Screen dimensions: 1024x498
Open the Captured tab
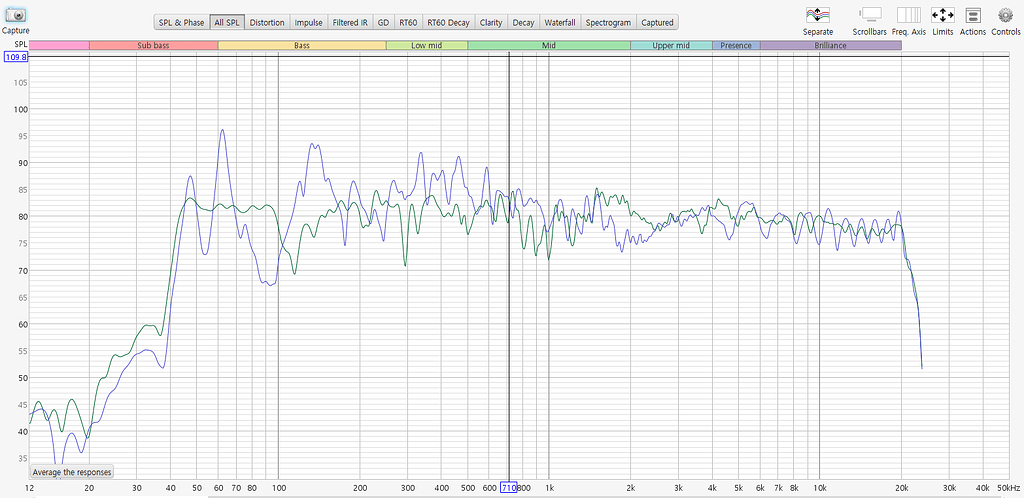pos(657,22)
